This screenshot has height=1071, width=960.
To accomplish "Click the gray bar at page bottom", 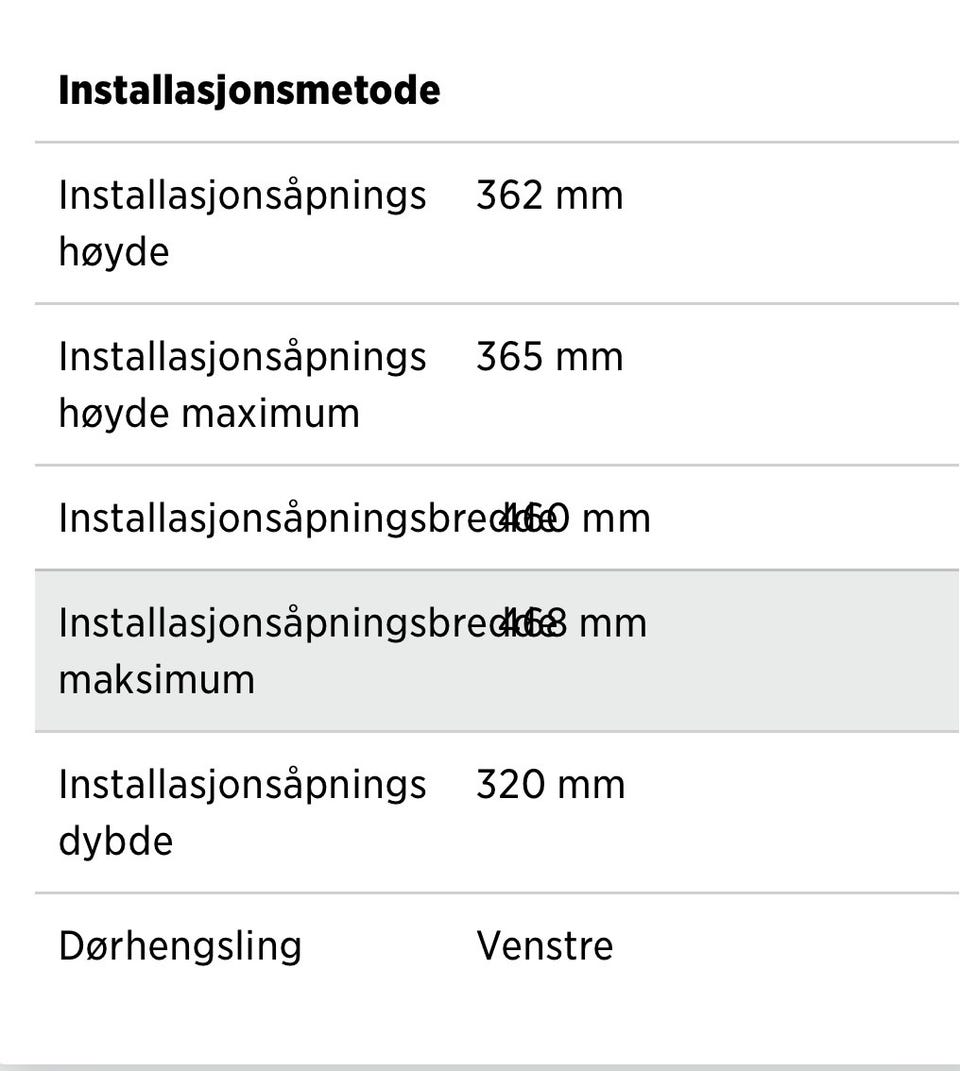I will (x=480, y=1068).
